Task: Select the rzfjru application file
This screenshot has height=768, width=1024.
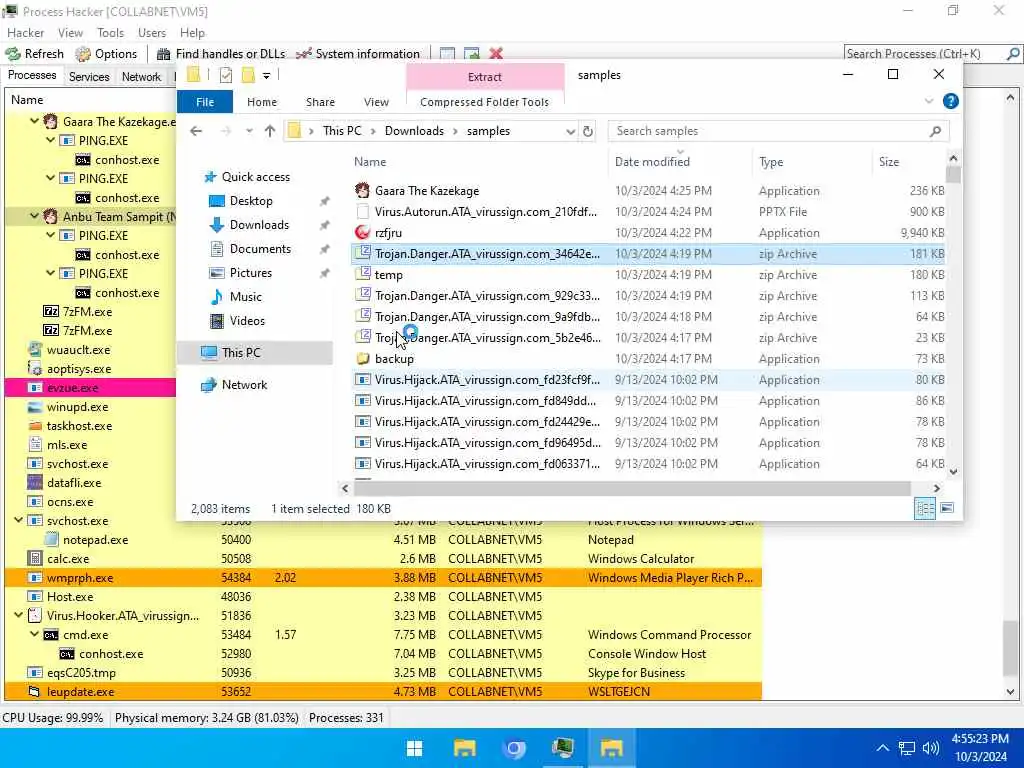Action: (648, 232)
